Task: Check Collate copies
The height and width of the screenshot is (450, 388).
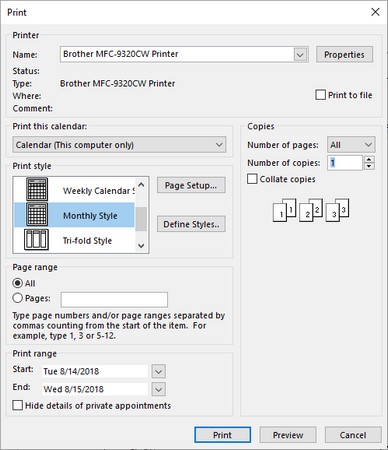Action: tap(252, 179)
